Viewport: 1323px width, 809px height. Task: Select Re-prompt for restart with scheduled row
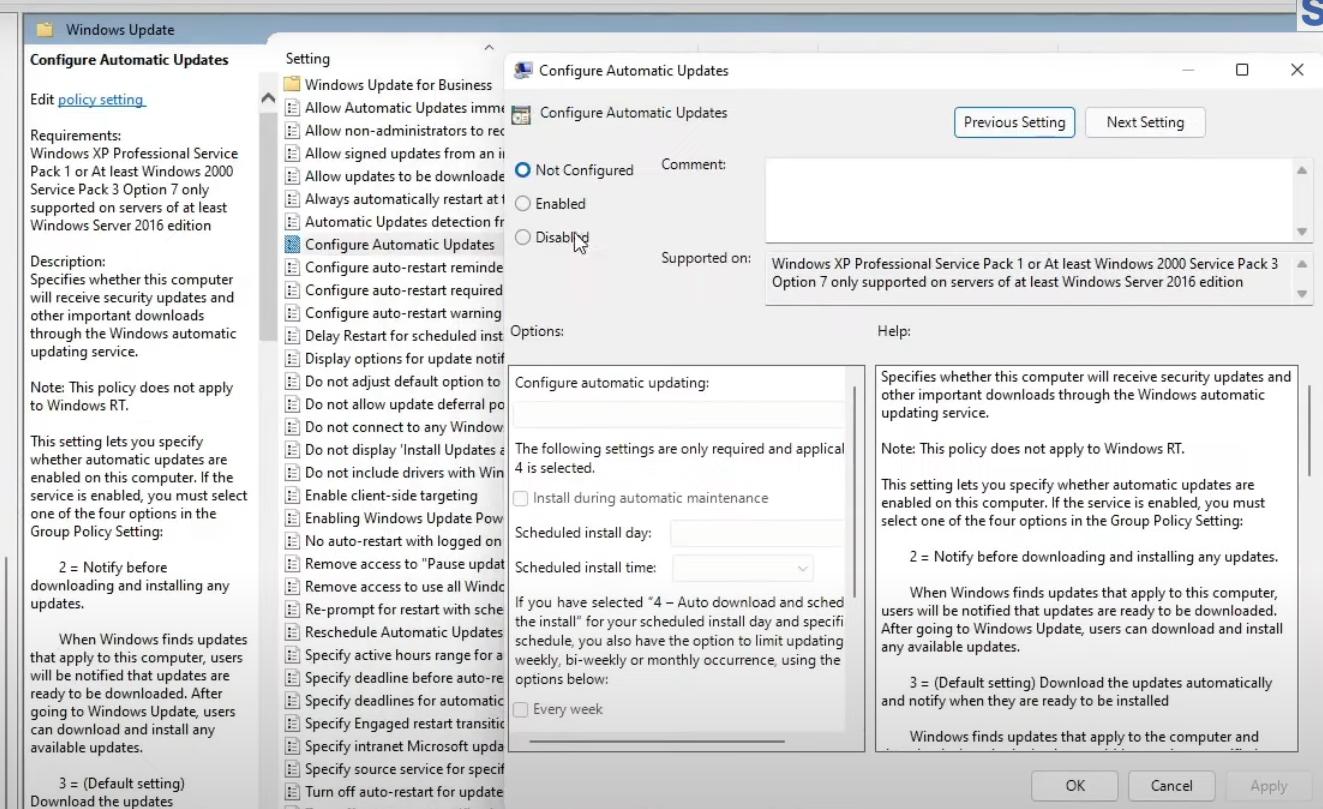pos(394,609)
